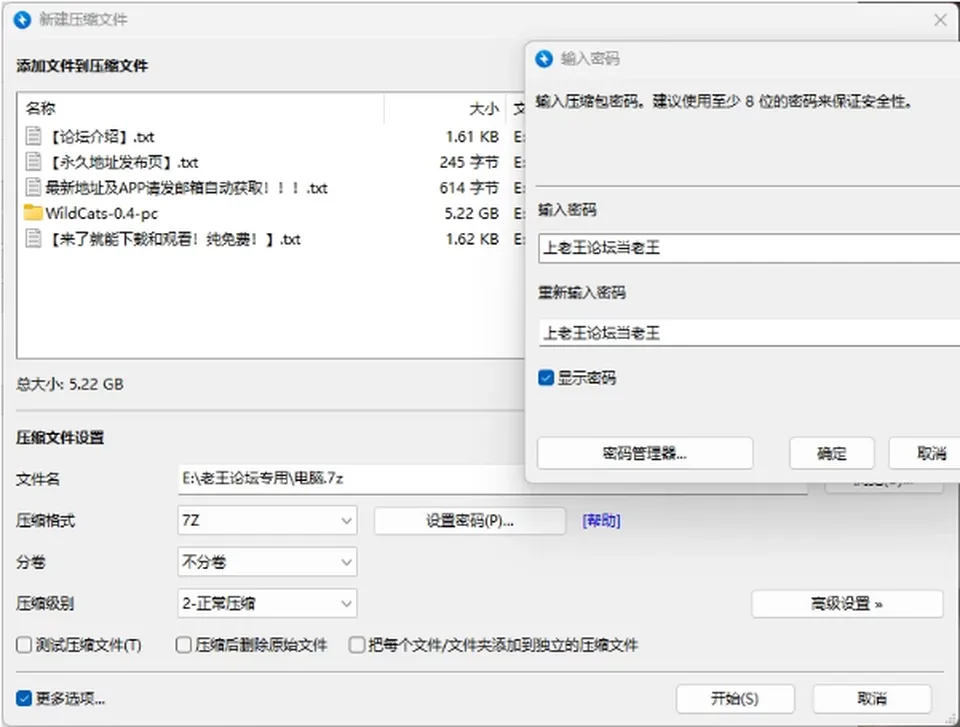The image size is (960, 727).
Task: Click the 重新输入密码 input field
Action: click(749, 333)
